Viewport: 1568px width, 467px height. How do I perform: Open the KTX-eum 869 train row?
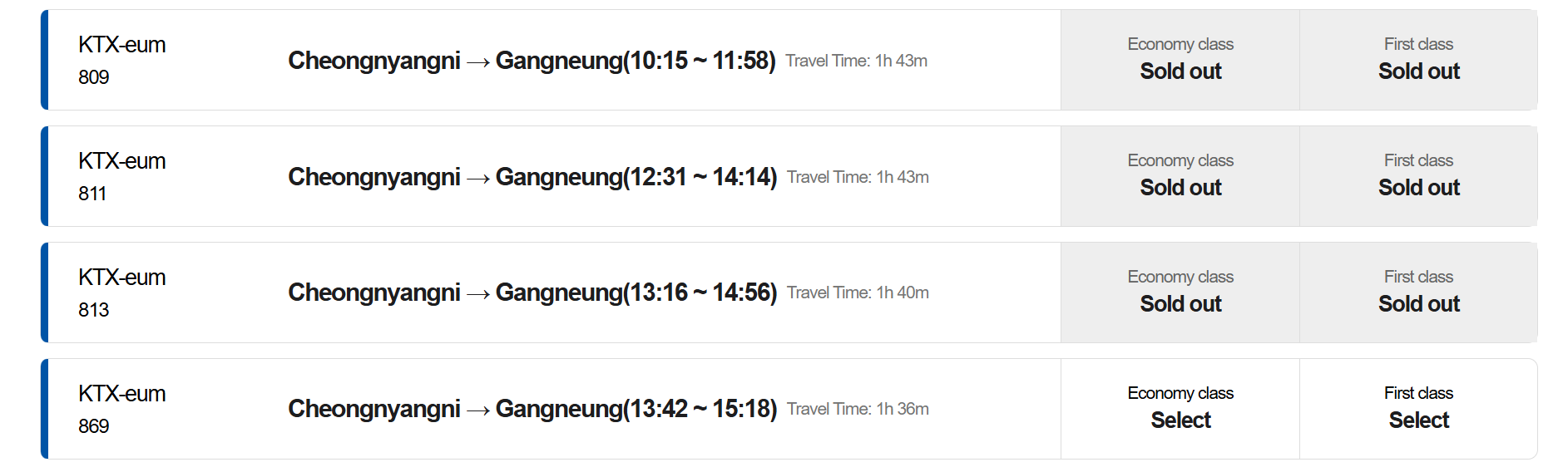[x=551, y=409]
